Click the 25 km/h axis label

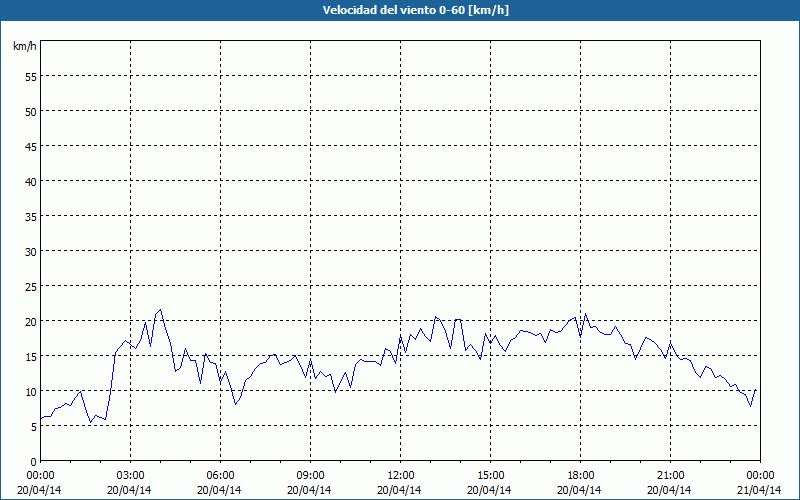[x=31, y=286]
